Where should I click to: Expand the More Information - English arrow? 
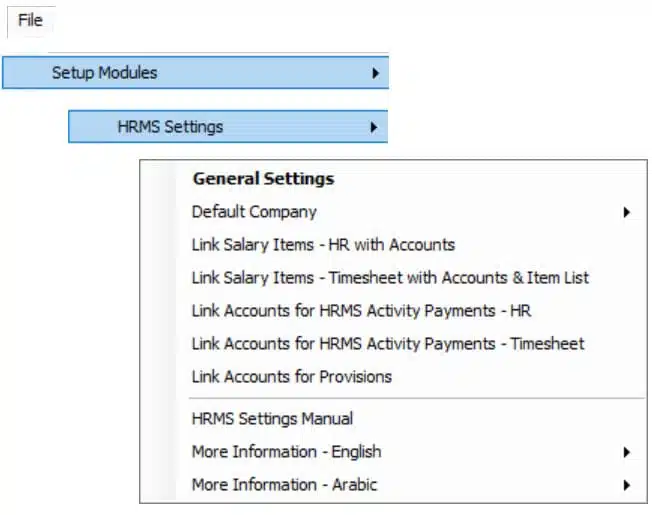tap(627, 452)
